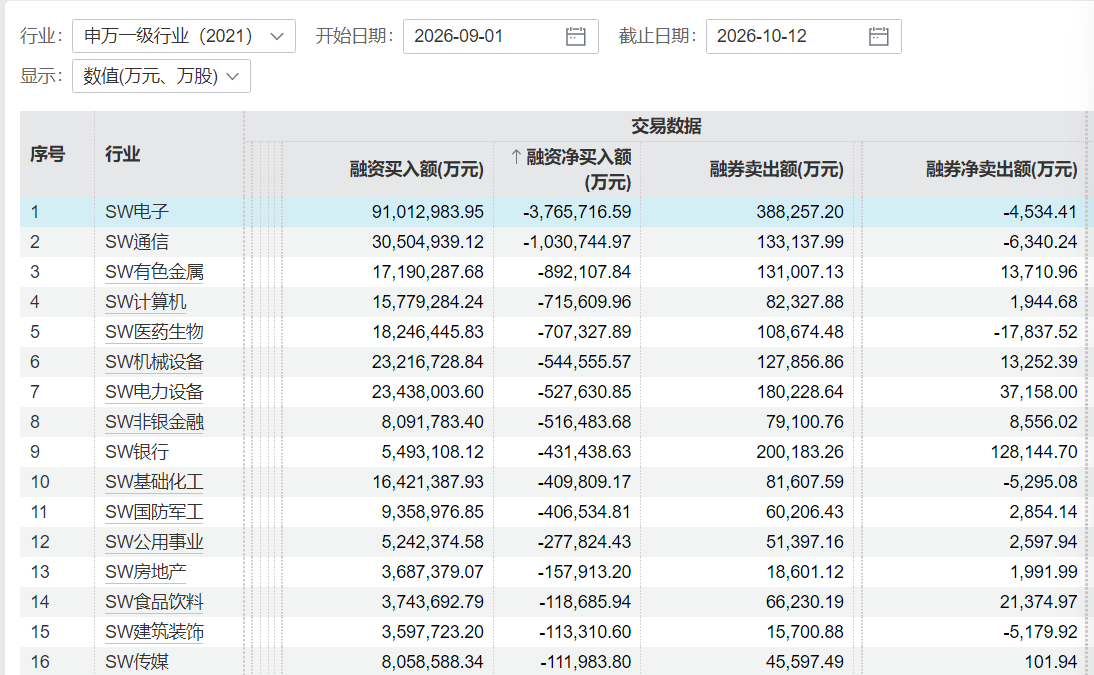Select cell value 37,158.00
This screenshot has width=1094, height=675.
(x=1039, y=392)
